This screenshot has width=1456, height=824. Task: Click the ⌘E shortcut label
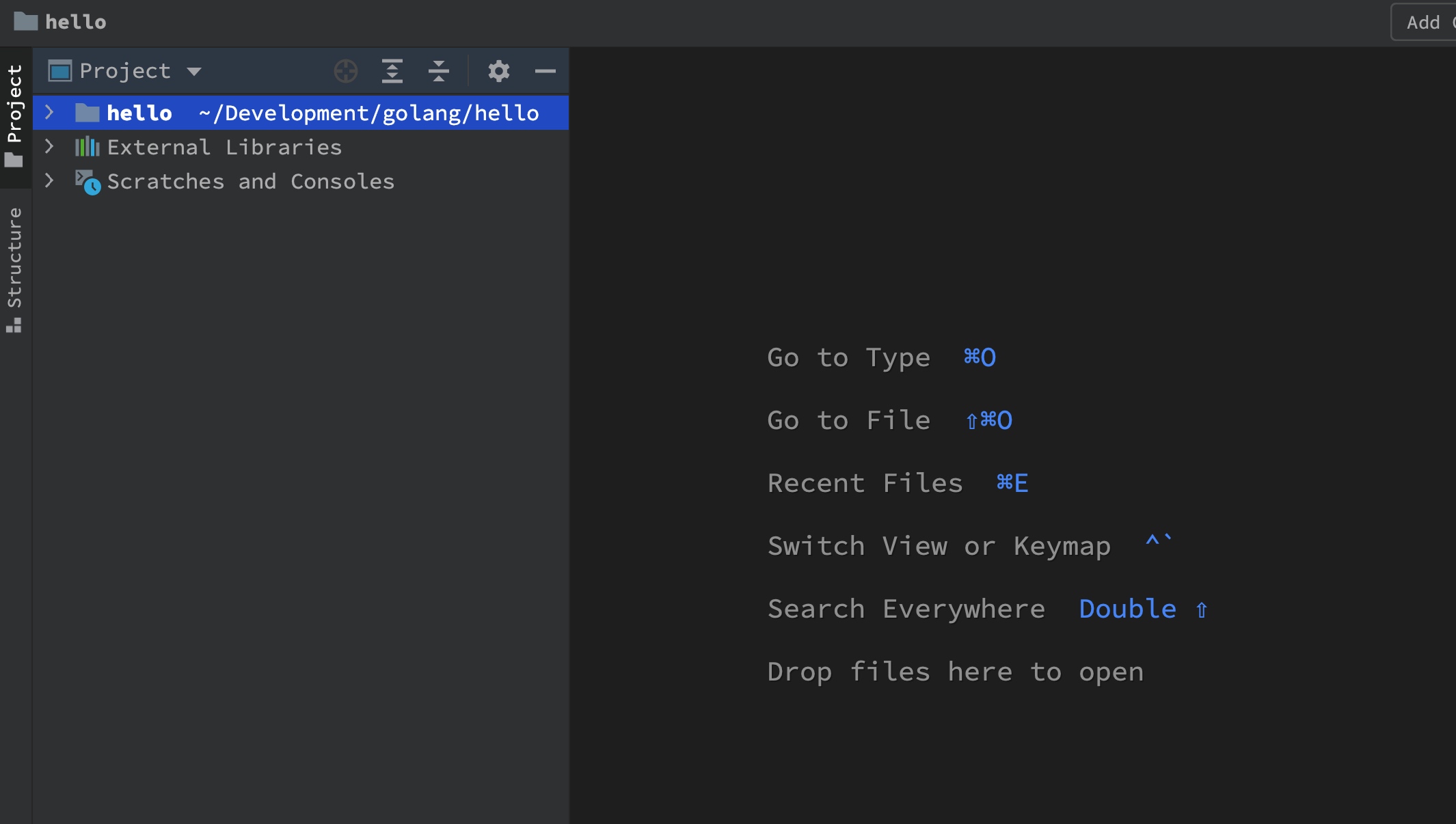pyautogui.click(x=1012, y=483)
